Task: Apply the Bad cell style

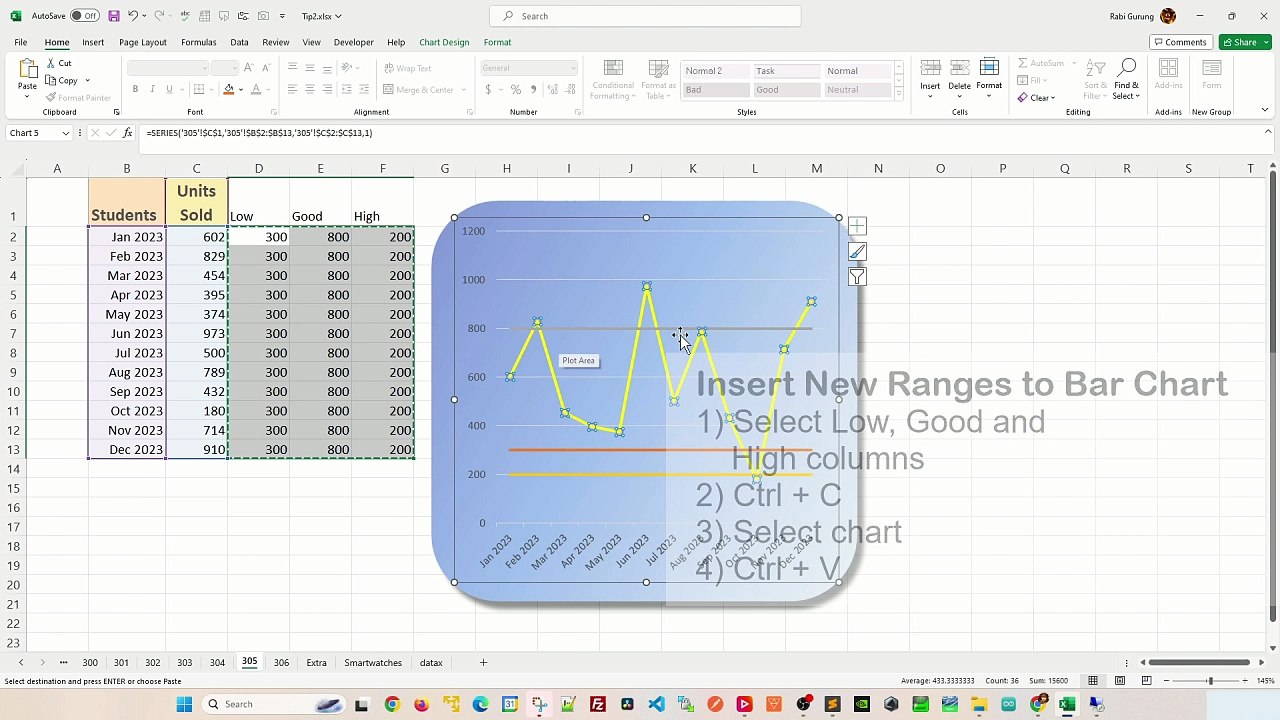Action: coord(715,90)
